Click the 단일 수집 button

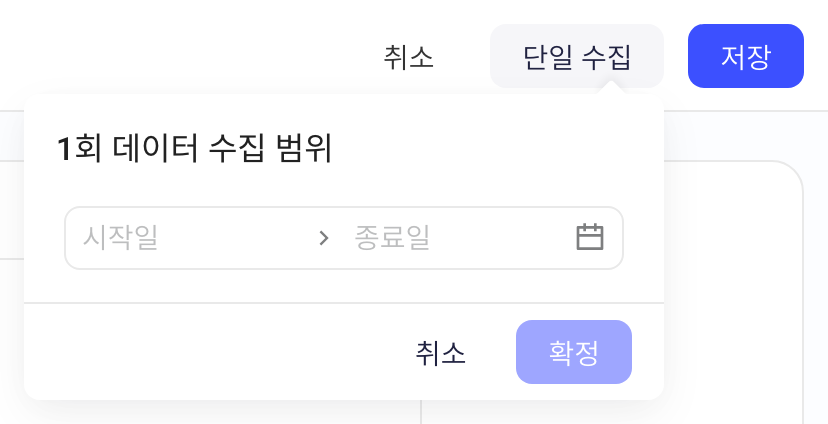click(577, 56)
